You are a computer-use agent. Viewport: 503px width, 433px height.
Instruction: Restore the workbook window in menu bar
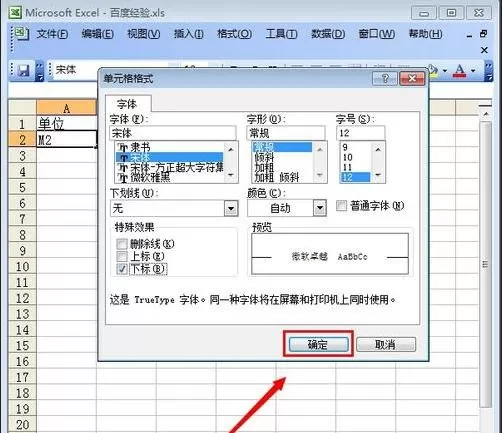pos(484,34)
